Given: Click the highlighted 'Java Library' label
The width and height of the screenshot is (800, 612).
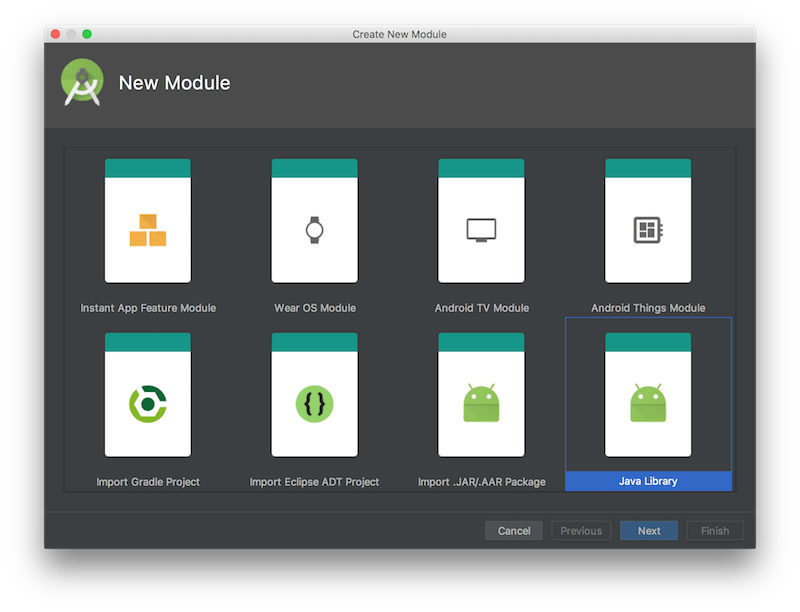Looking at the screenshot, I should [648, 481].
